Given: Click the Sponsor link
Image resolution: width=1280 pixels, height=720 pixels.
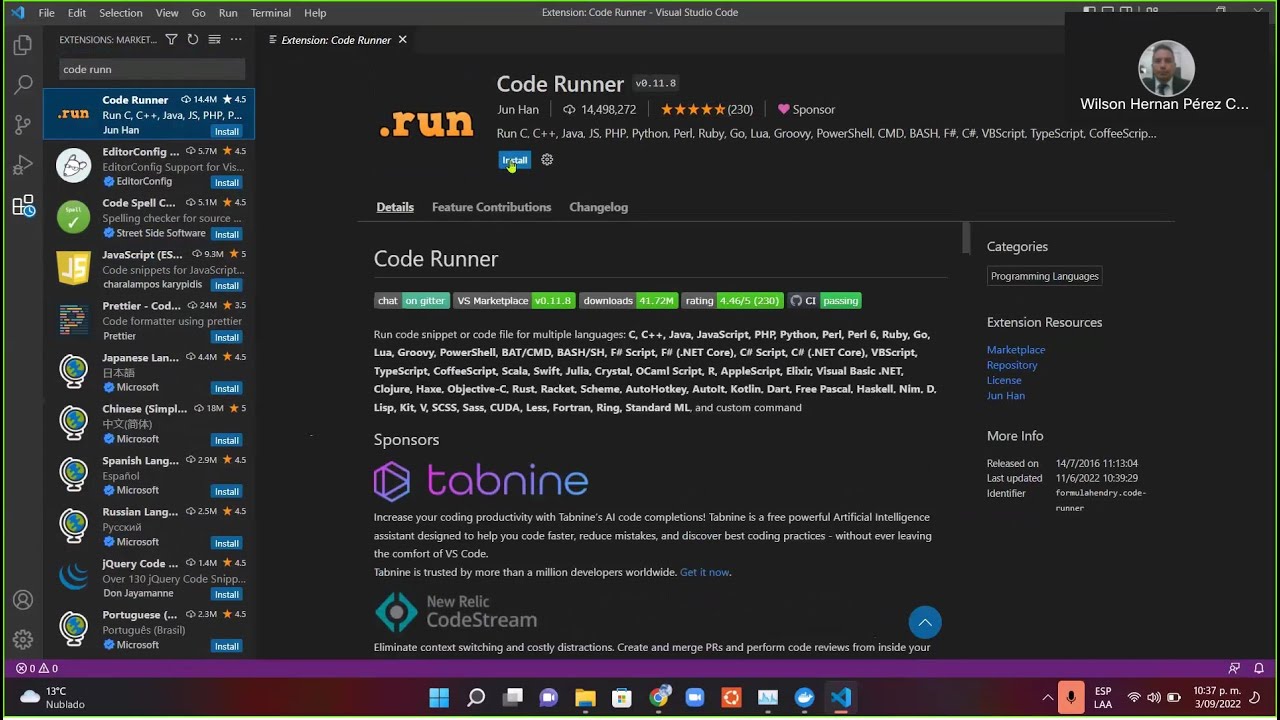Looking at the screenshot, I should click(x=806, y=109).
